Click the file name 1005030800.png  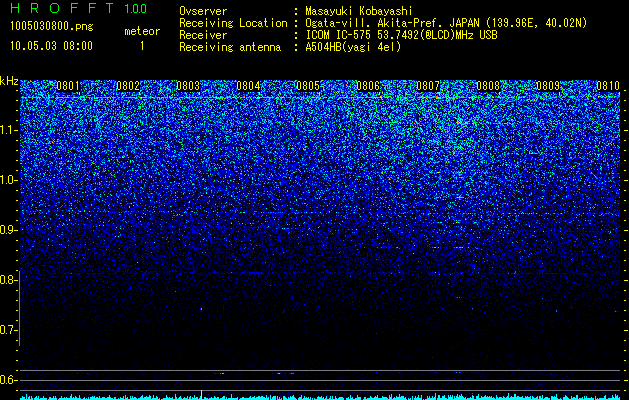pos(52,27)
